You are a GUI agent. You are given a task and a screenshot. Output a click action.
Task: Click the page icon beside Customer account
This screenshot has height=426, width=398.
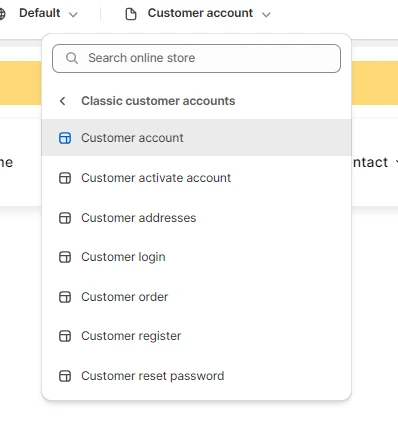[131, 14]
